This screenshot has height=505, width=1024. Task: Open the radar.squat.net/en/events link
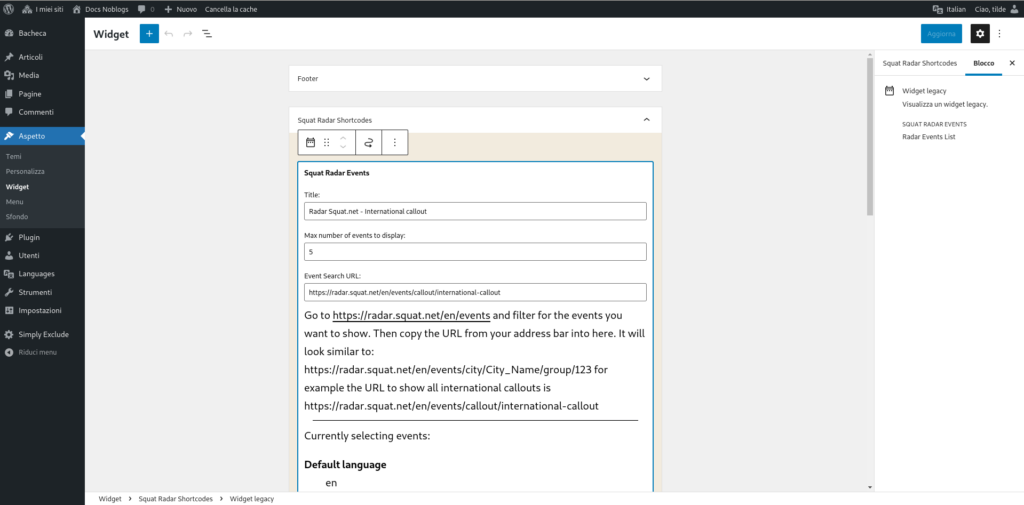(x=411, y=315)
